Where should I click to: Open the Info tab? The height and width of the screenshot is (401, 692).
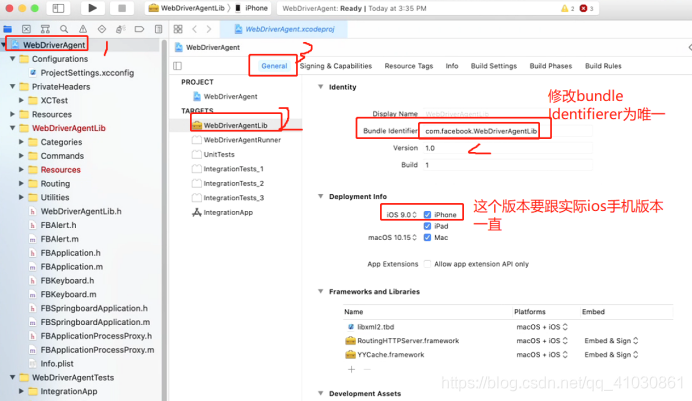coord(451,66)
